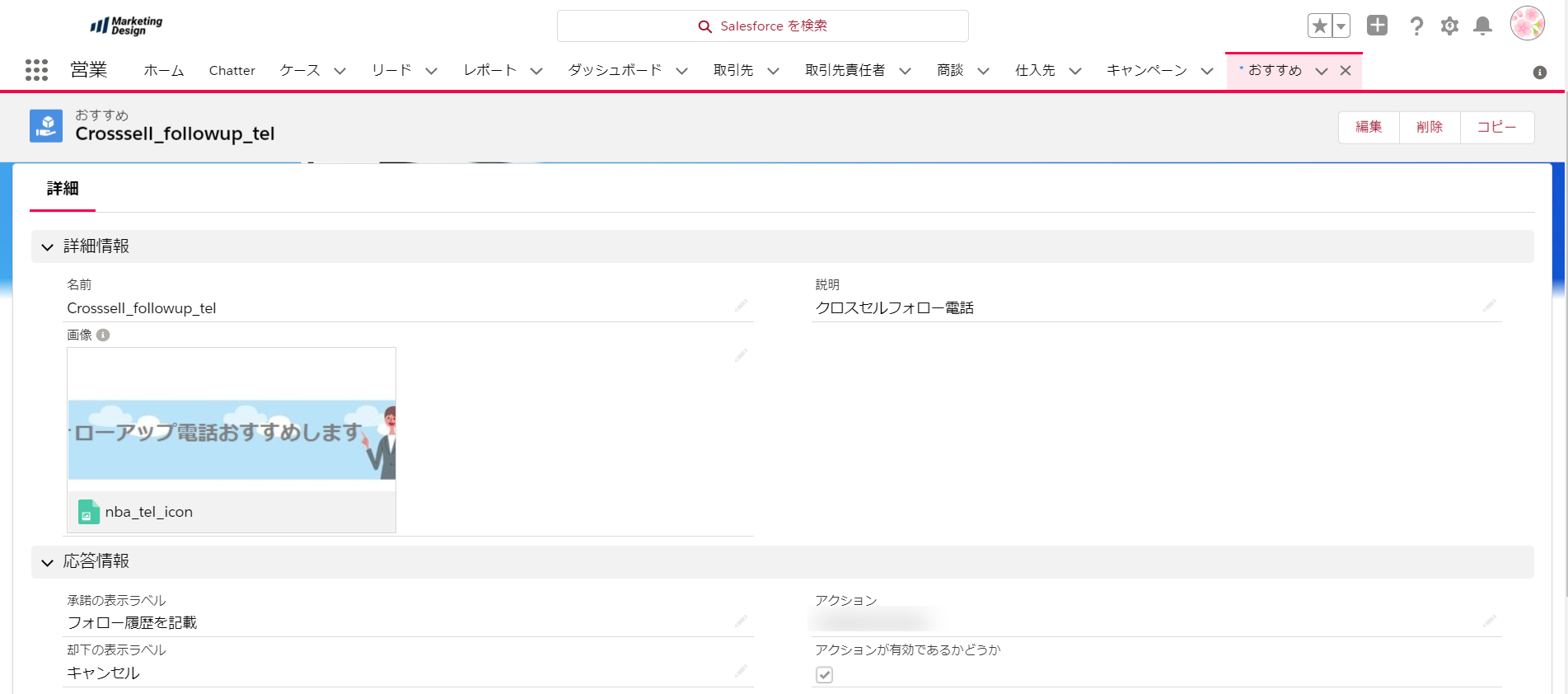Open the nba_tel_icon image thumbnail

pos(232,438)
